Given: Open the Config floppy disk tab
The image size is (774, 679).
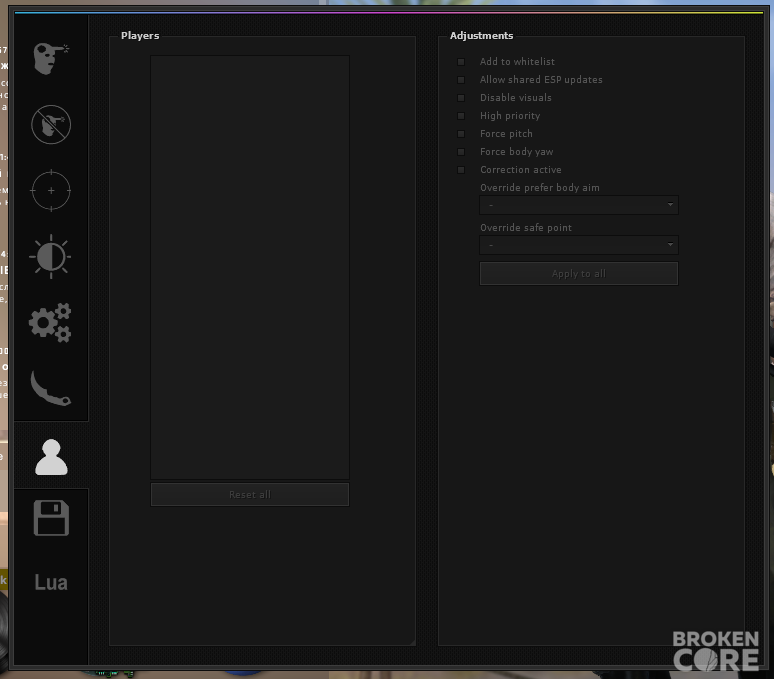Looking at the screenshot, I should pyautogui.click(x=51, y=518).
